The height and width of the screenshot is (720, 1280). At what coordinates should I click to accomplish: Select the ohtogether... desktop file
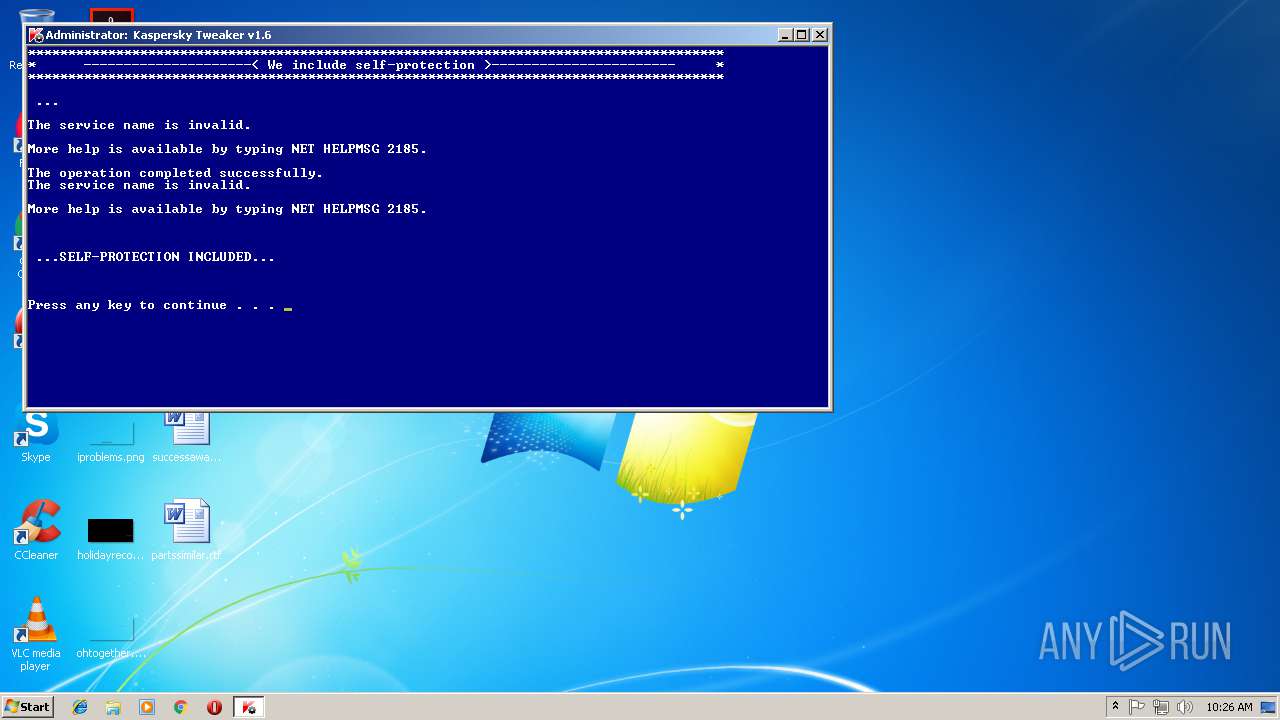pos(110,638)
